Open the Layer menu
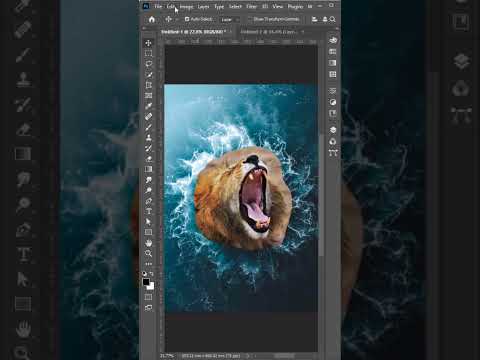Viewport: 480px width, 360px height. (x=203, y=6)
